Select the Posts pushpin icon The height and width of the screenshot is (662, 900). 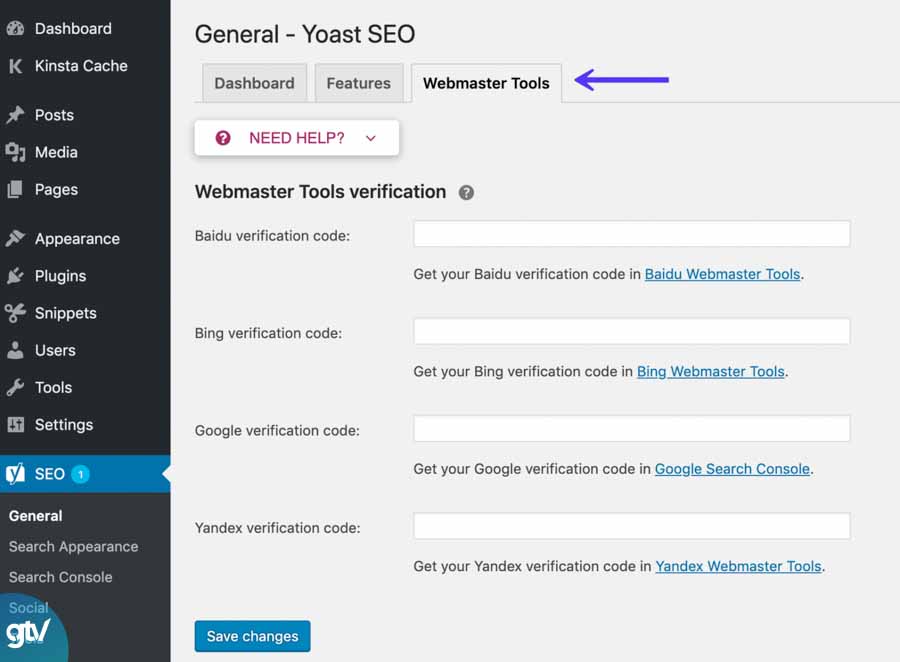pos(18,115)
